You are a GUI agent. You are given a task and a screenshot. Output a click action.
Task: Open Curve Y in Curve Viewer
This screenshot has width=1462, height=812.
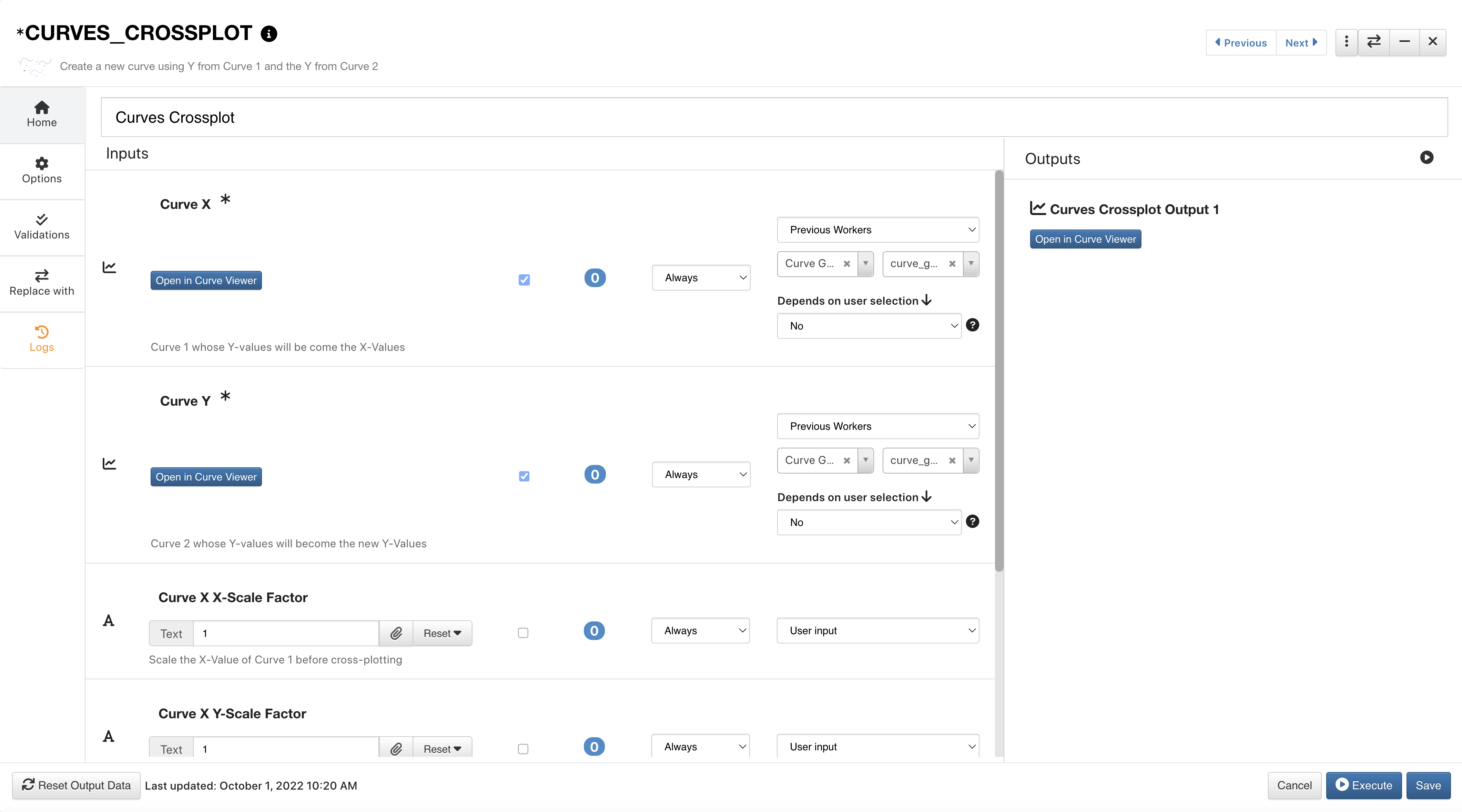pos(206,477)
